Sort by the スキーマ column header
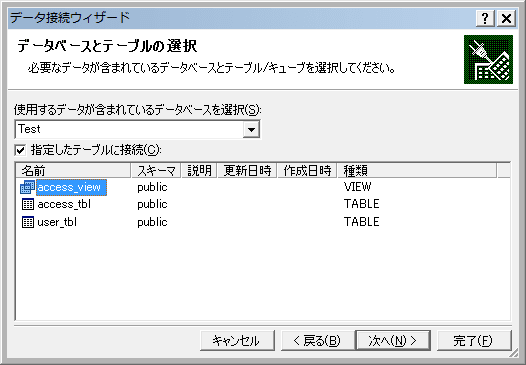The image size is (526, 365). pyautogui.click(x=156, y=171)
